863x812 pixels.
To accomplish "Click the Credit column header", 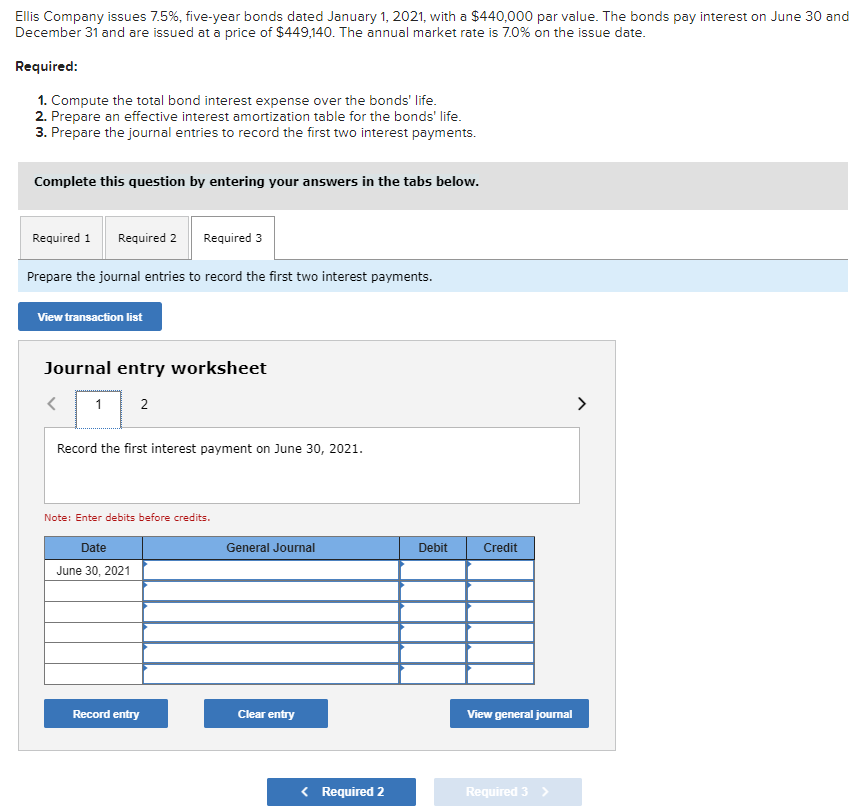I will click(500, 548).
